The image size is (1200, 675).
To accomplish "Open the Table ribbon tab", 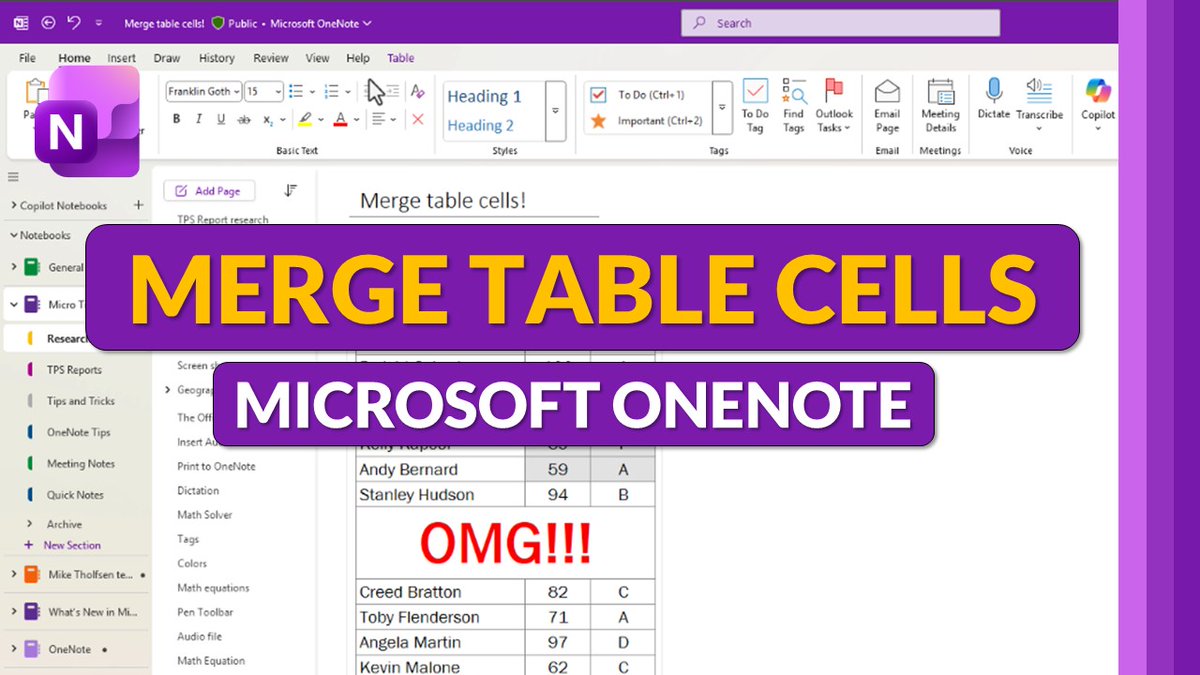I will (401, 58).
